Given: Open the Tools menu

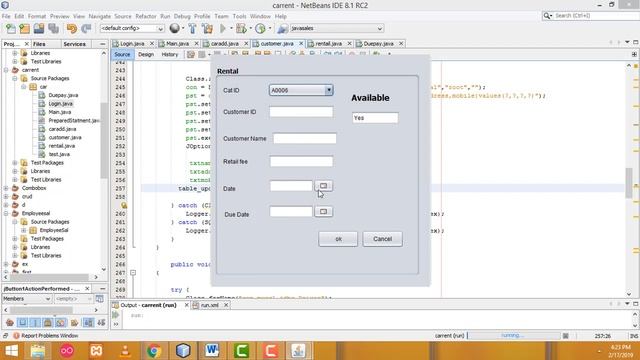Looking at the screenshot, I should tap(239, 16).
